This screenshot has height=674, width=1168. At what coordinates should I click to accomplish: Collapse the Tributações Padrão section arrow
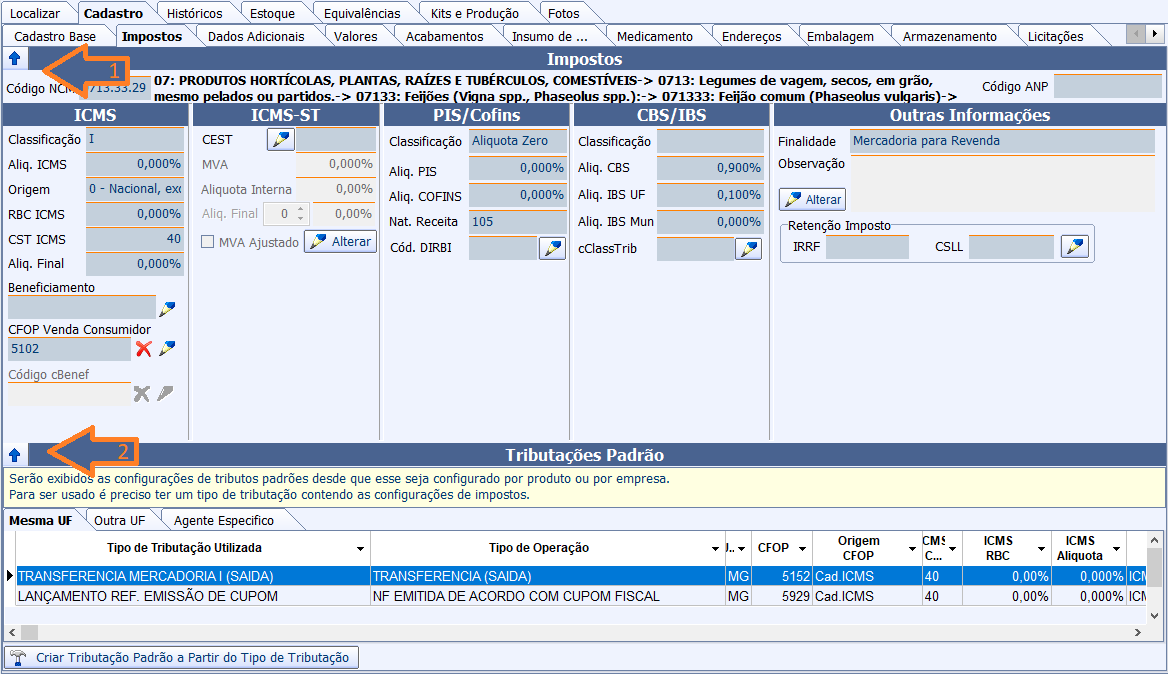pos(14,455)
